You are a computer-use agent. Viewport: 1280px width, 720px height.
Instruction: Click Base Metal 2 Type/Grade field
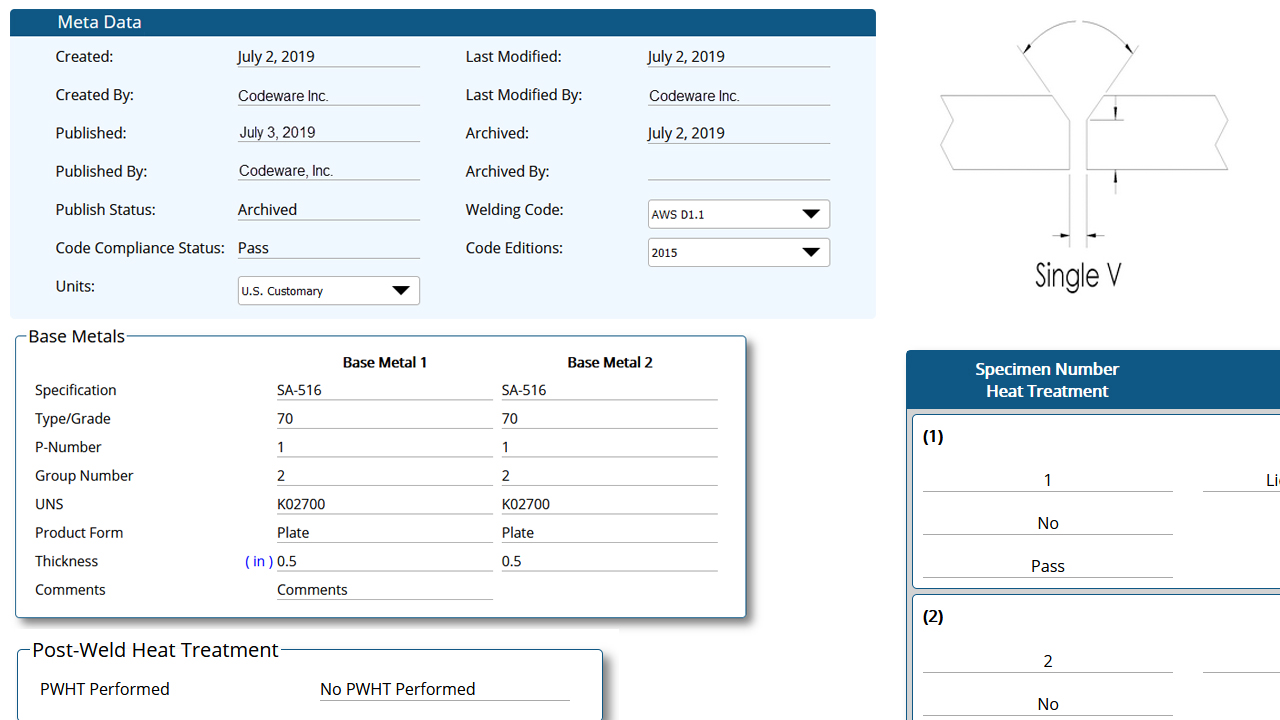(x=609, y=419)
